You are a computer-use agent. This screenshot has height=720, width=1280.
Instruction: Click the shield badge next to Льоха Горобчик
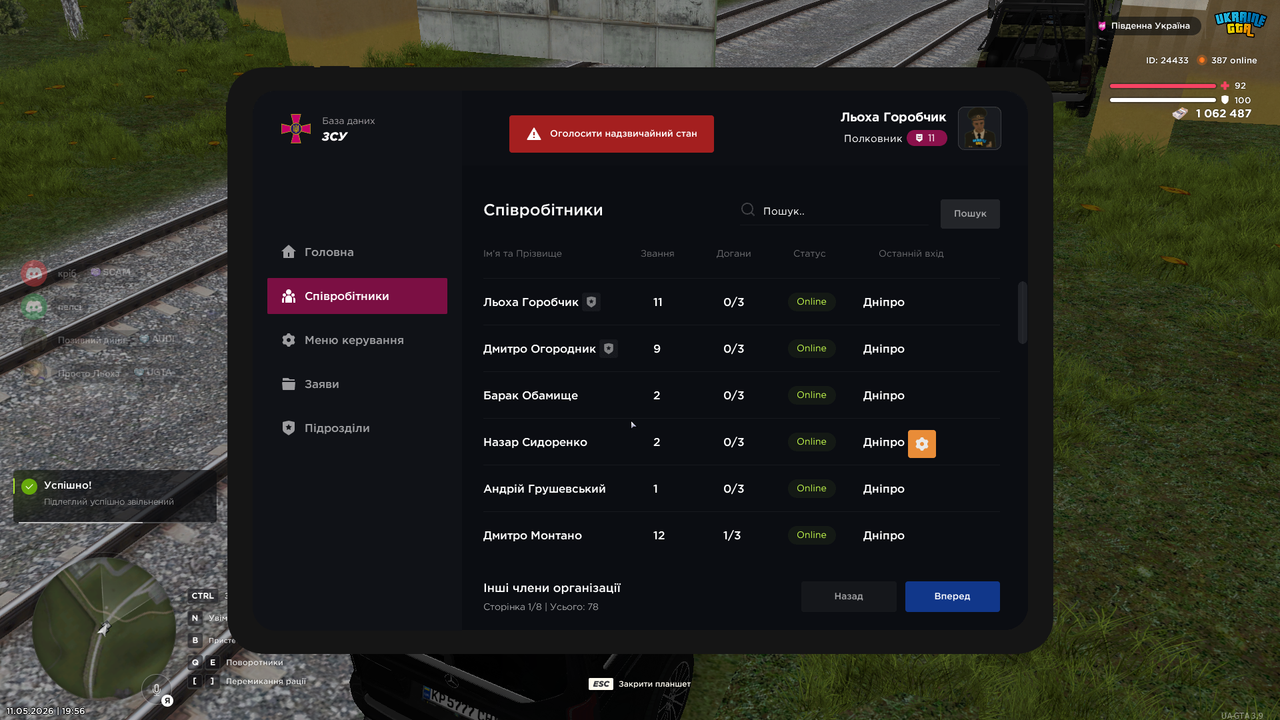(592, 301)
